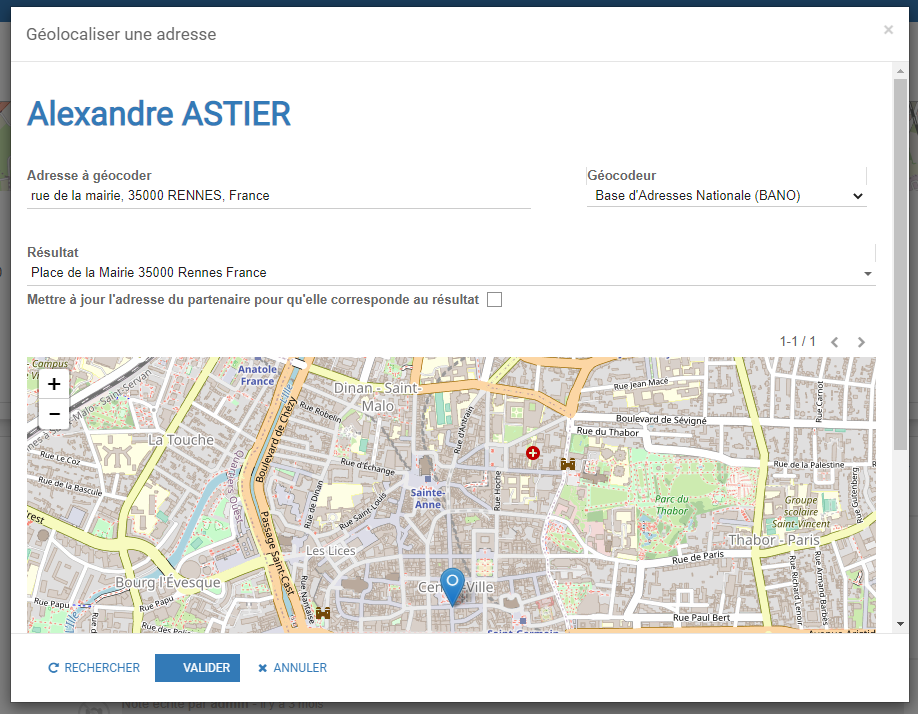
Task: Click the Géolocaliser une adresse title
Action: (x=121, y=35)
